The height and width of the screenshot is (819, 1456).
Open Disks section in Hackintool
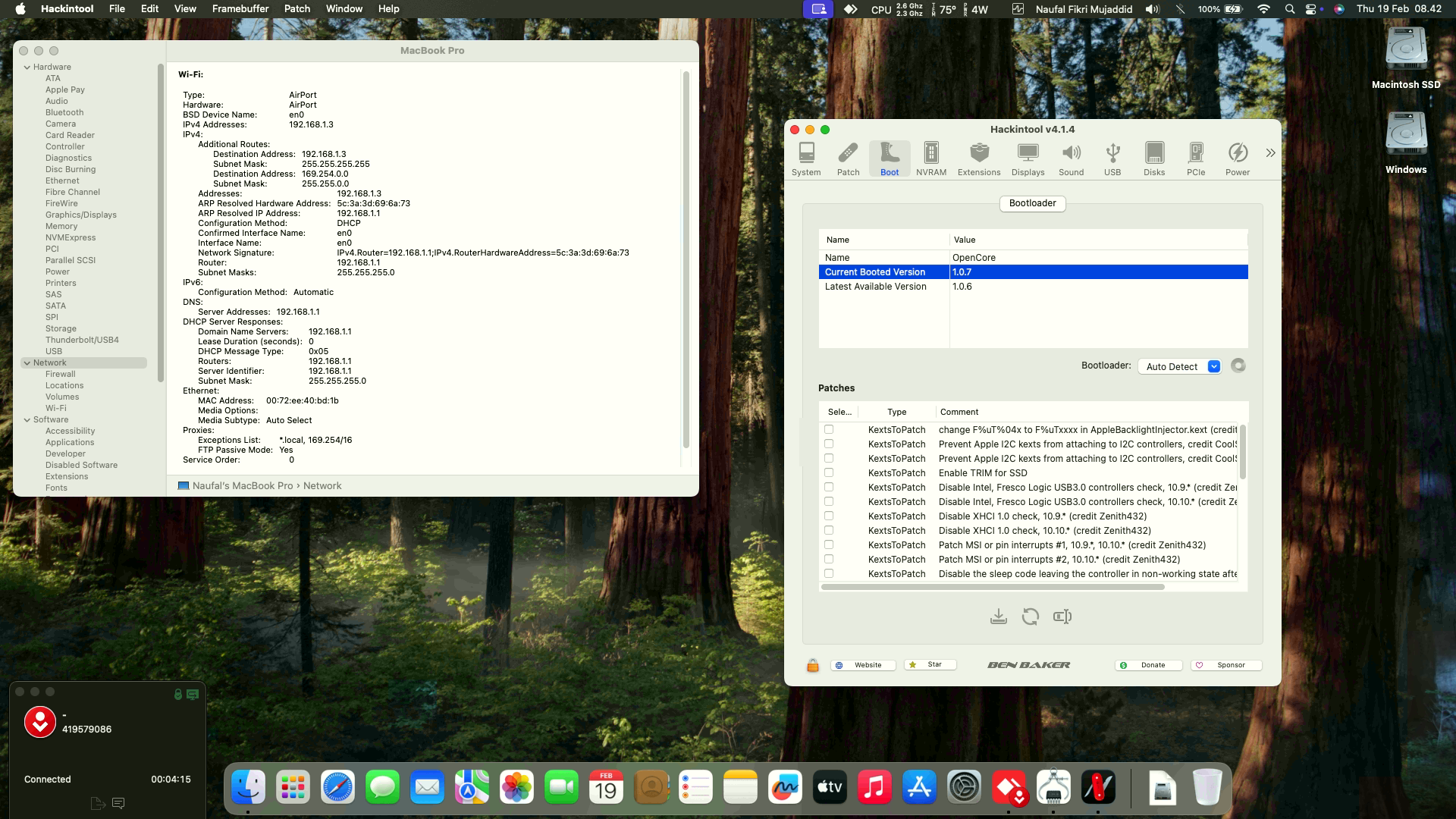1154,159
